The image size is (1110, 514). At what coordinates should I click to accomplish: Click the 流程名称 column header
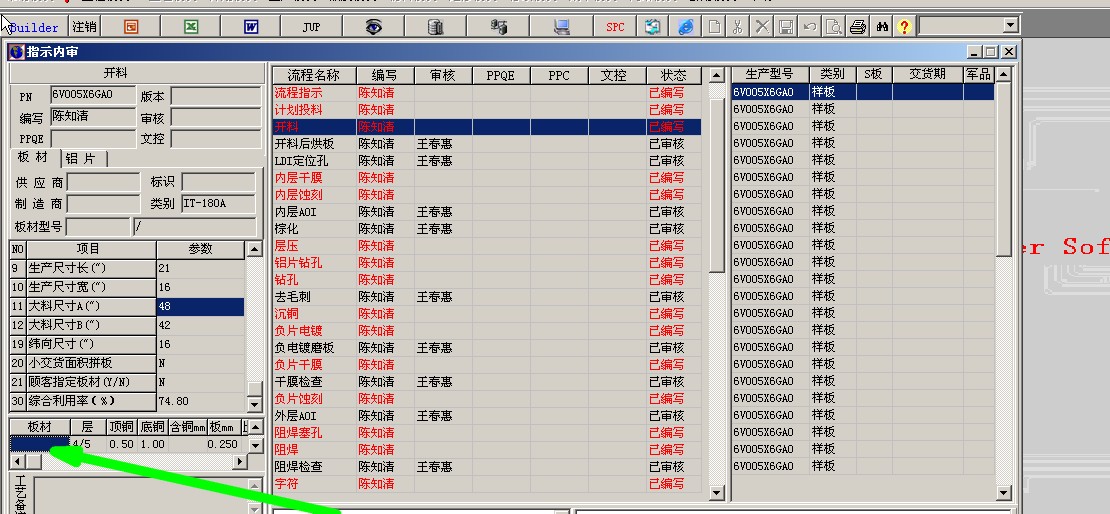tap(313, 75)
